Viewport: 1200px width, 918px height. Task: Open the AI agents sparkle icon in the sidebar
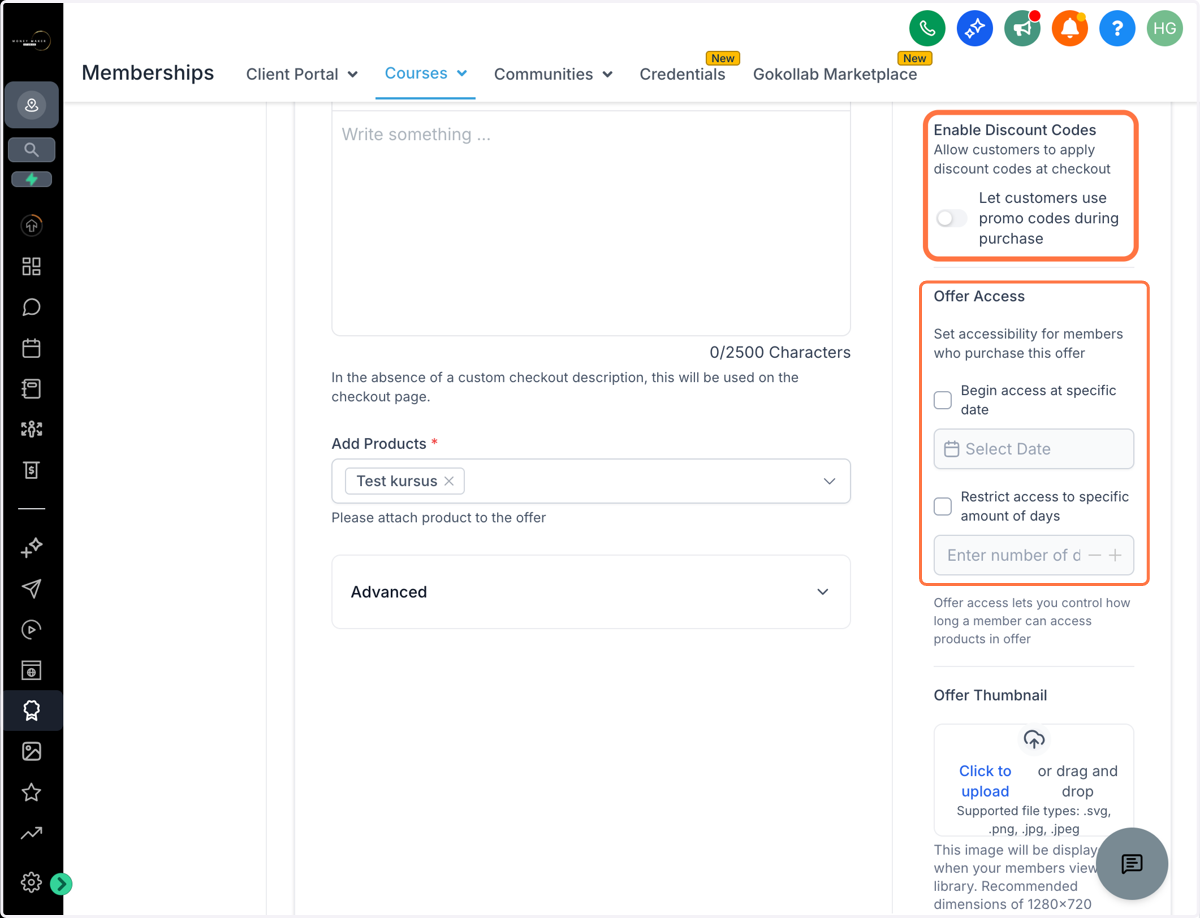pos(31,547)
